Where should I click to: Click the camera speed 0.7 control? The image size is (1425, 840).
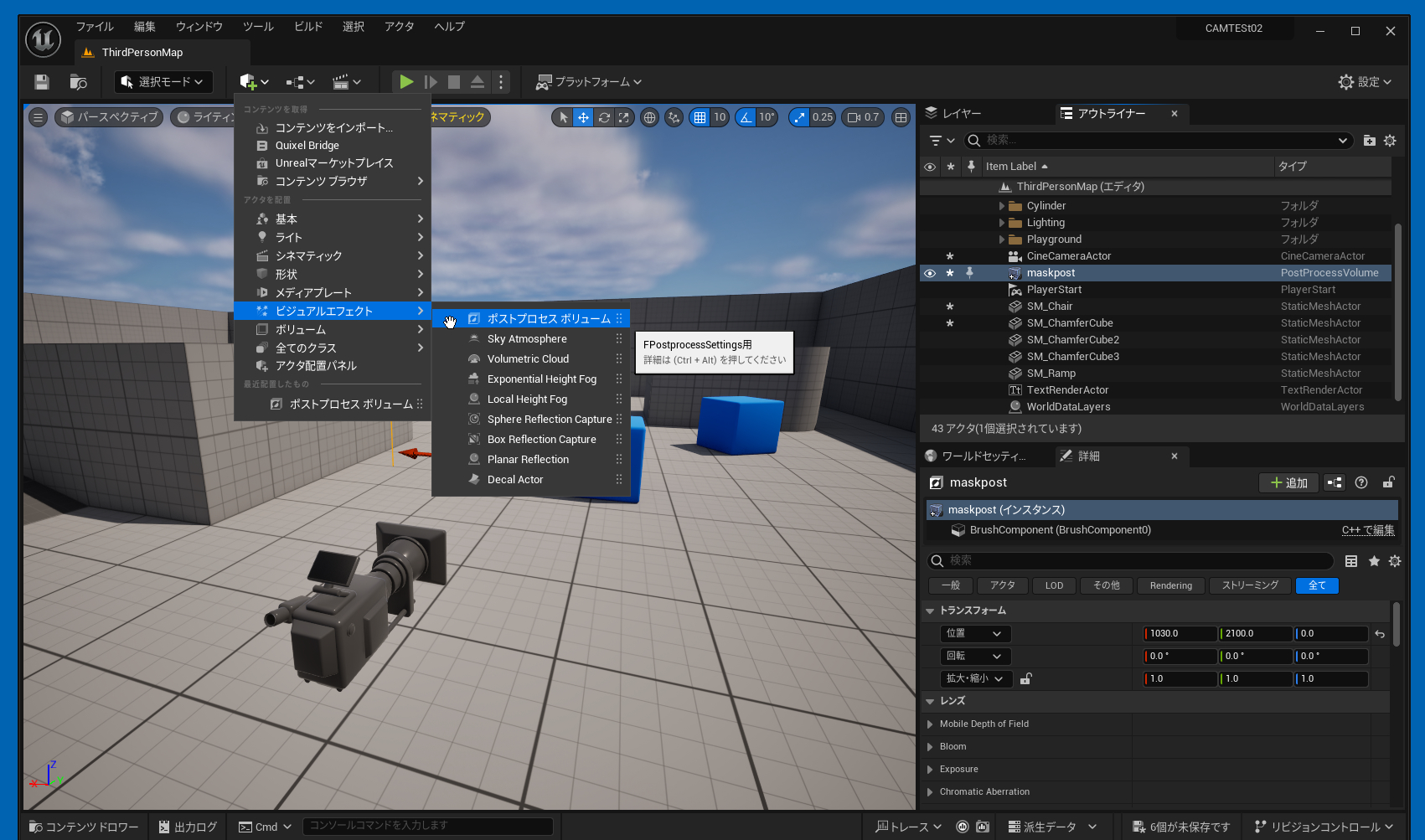(863, 117)
